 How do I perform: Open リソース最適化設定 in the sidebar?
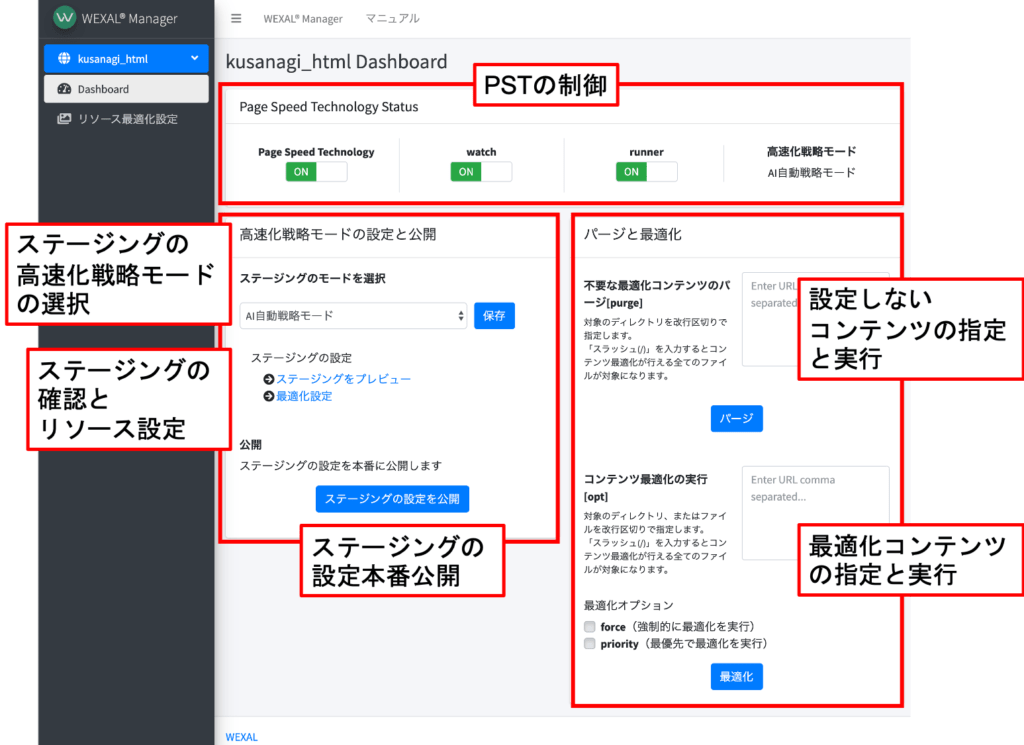[126, 119]
